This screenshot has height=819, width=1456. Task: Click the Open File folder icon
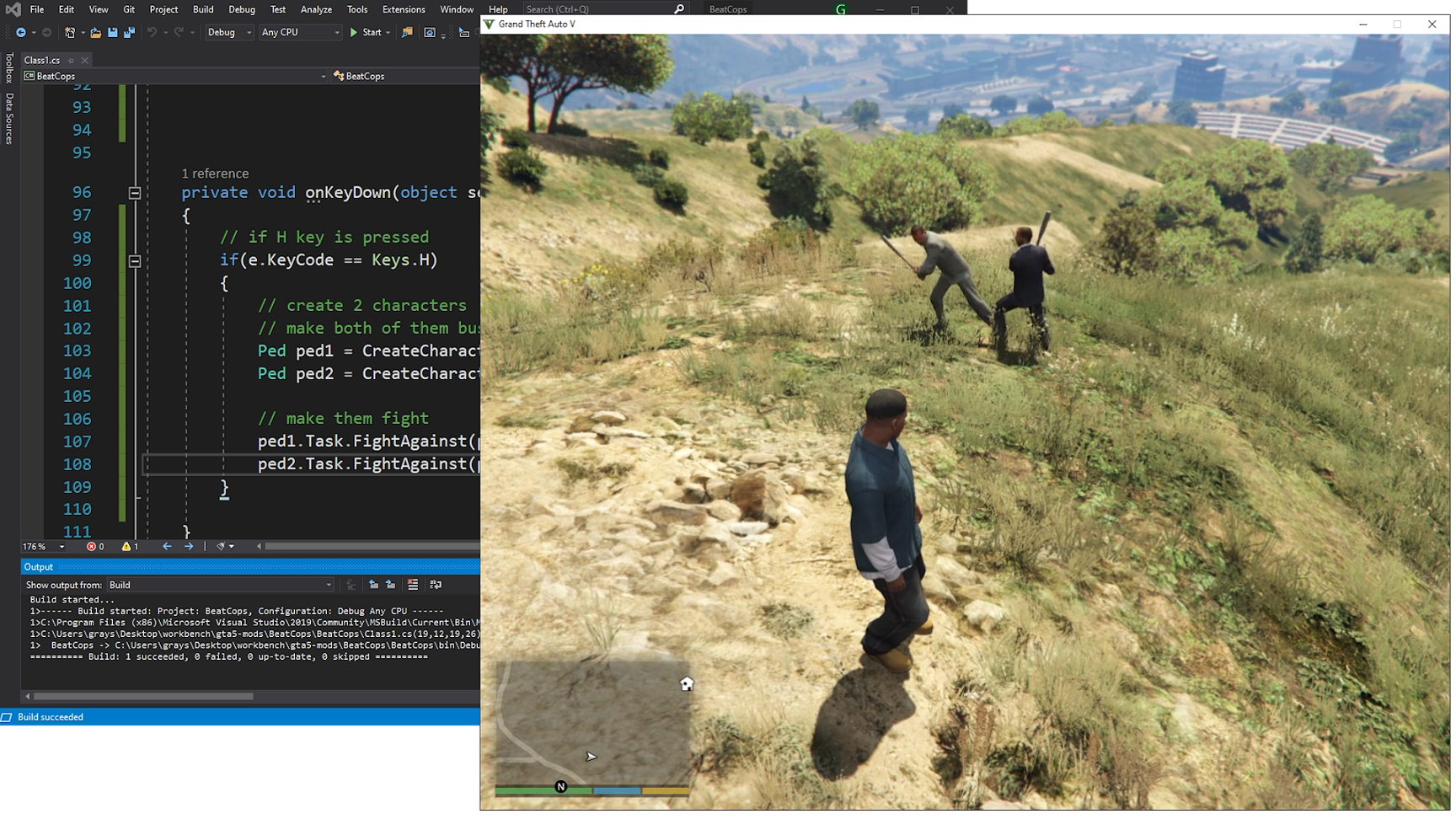pos(95,33)
